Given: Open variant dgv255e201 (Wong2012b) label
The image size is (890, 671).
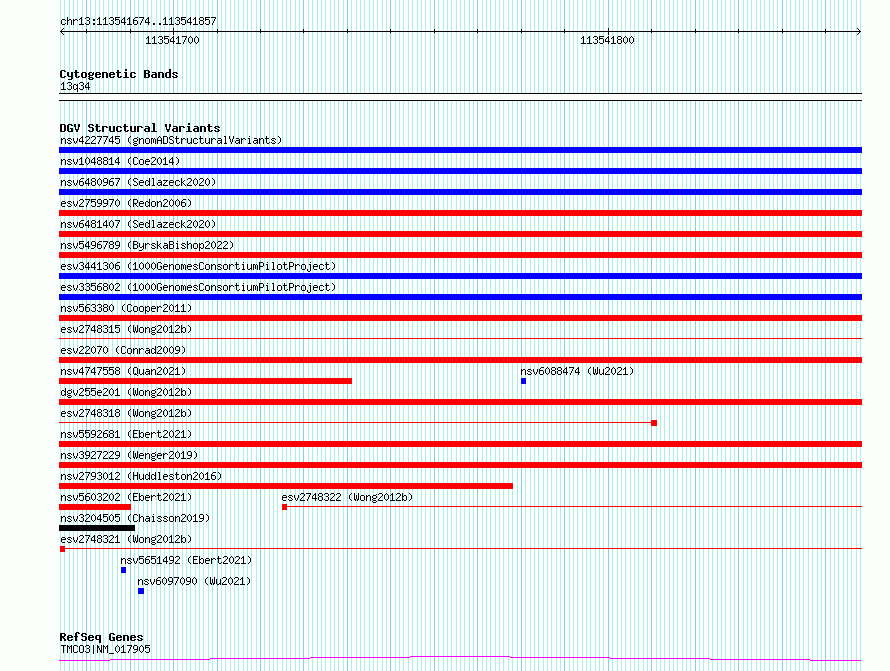Looking at the screenshot, I should 126,392.
